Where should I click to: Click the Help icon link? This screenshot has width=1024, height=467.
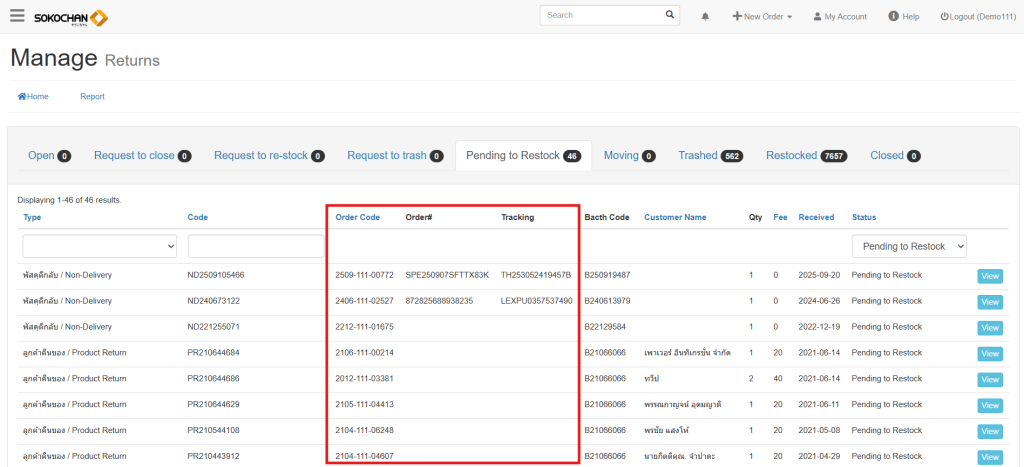pyautogui.click(x=903, y=17)
